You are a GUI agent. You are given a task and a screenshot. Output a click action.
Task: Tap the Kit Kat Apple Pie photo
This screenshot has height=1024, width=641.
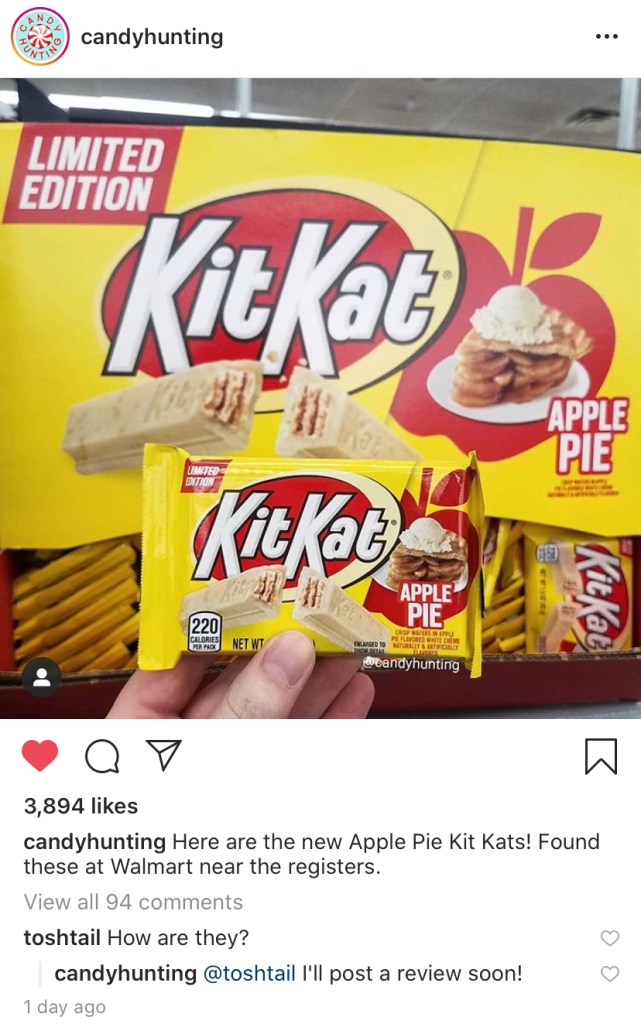[x=320, y=398]
